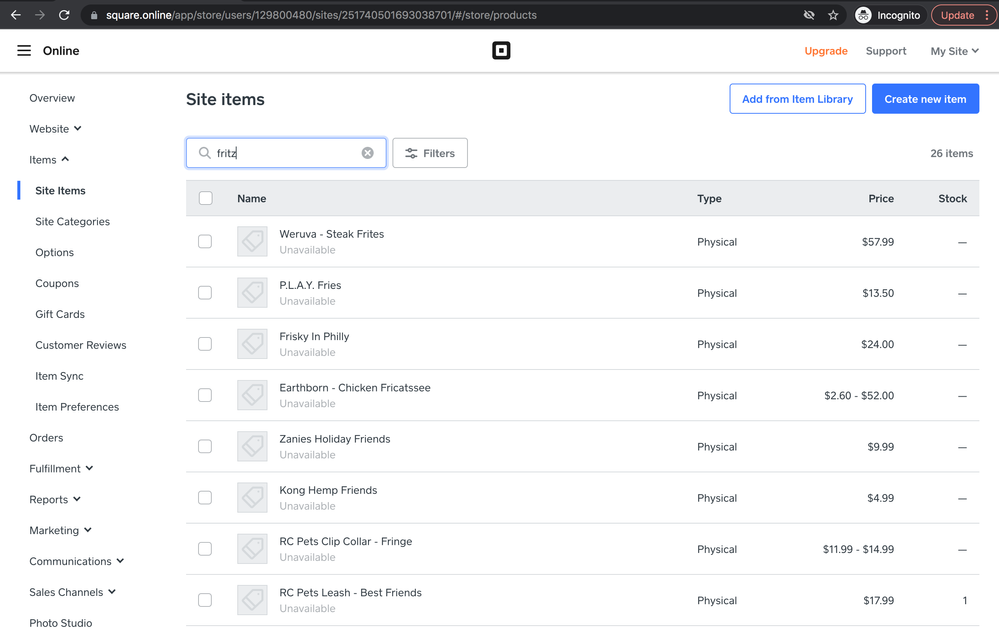Open Coupons in sidebar
999x629 pixels.
pos(57,284)
